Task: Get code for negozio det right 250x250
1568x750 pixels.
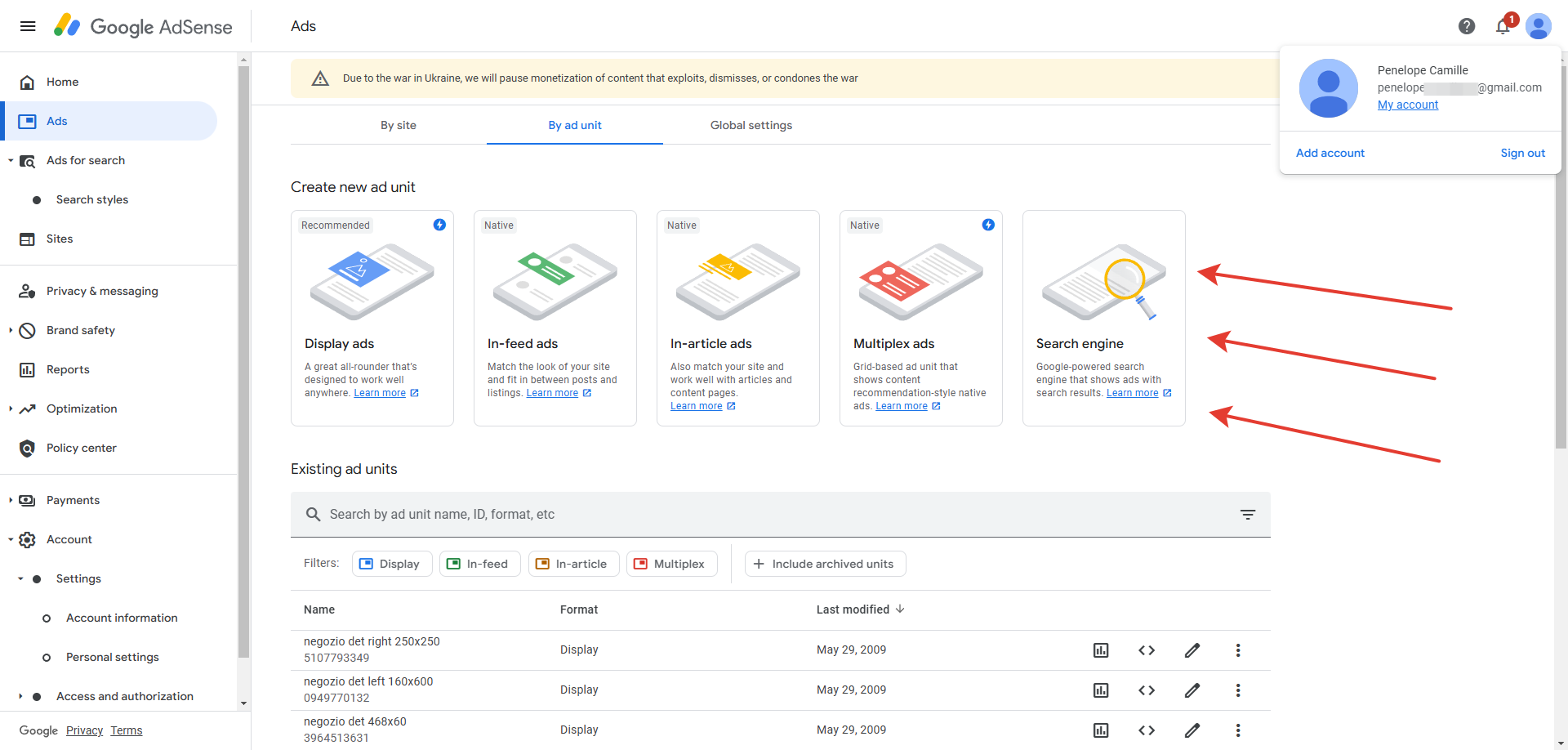Action: pos(1147,650)
